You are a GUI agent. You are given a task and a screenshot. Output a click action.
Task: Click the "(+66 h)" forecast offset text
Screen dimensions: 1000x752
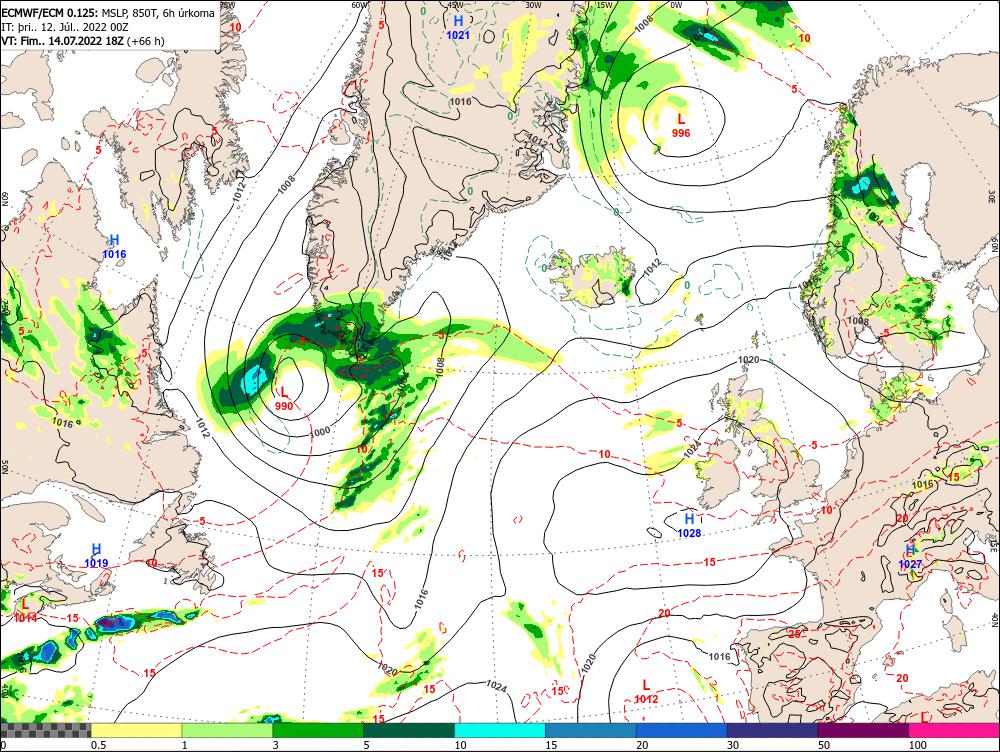tap(145, 41)
